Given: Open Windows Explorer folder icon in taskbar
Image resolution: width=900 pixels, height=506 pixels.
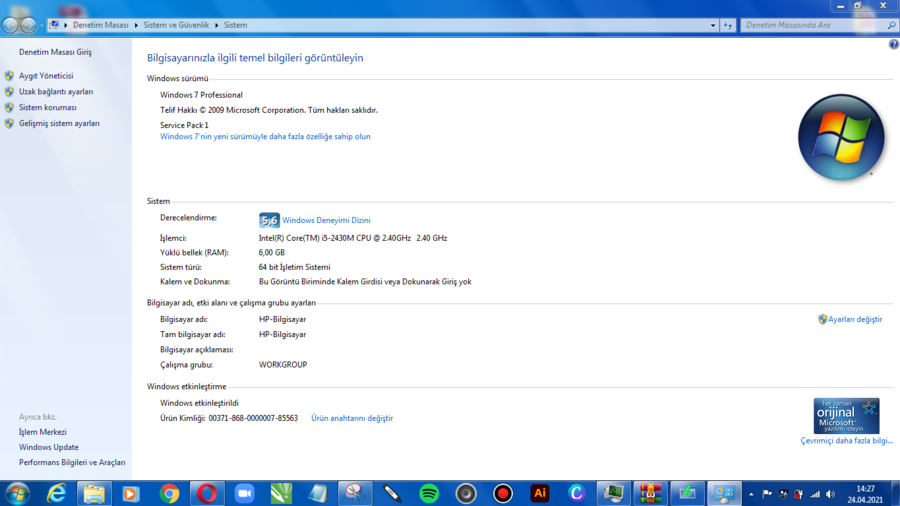Looking at the screenshot, I should click(x=94, y=493).
